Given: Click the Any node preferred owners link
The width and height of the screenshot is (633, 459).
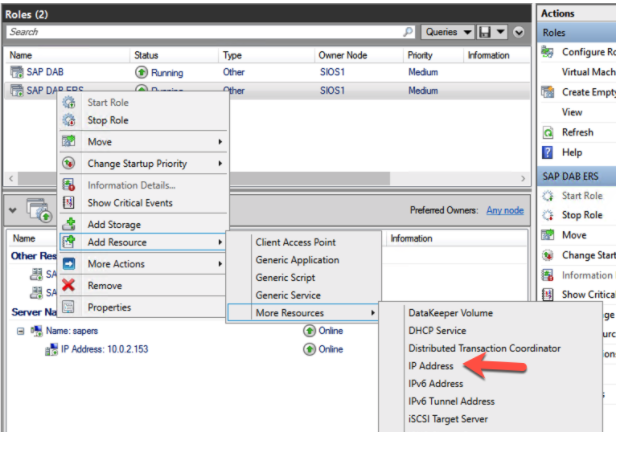Looking at the screenshot, I should coord(505,210).
